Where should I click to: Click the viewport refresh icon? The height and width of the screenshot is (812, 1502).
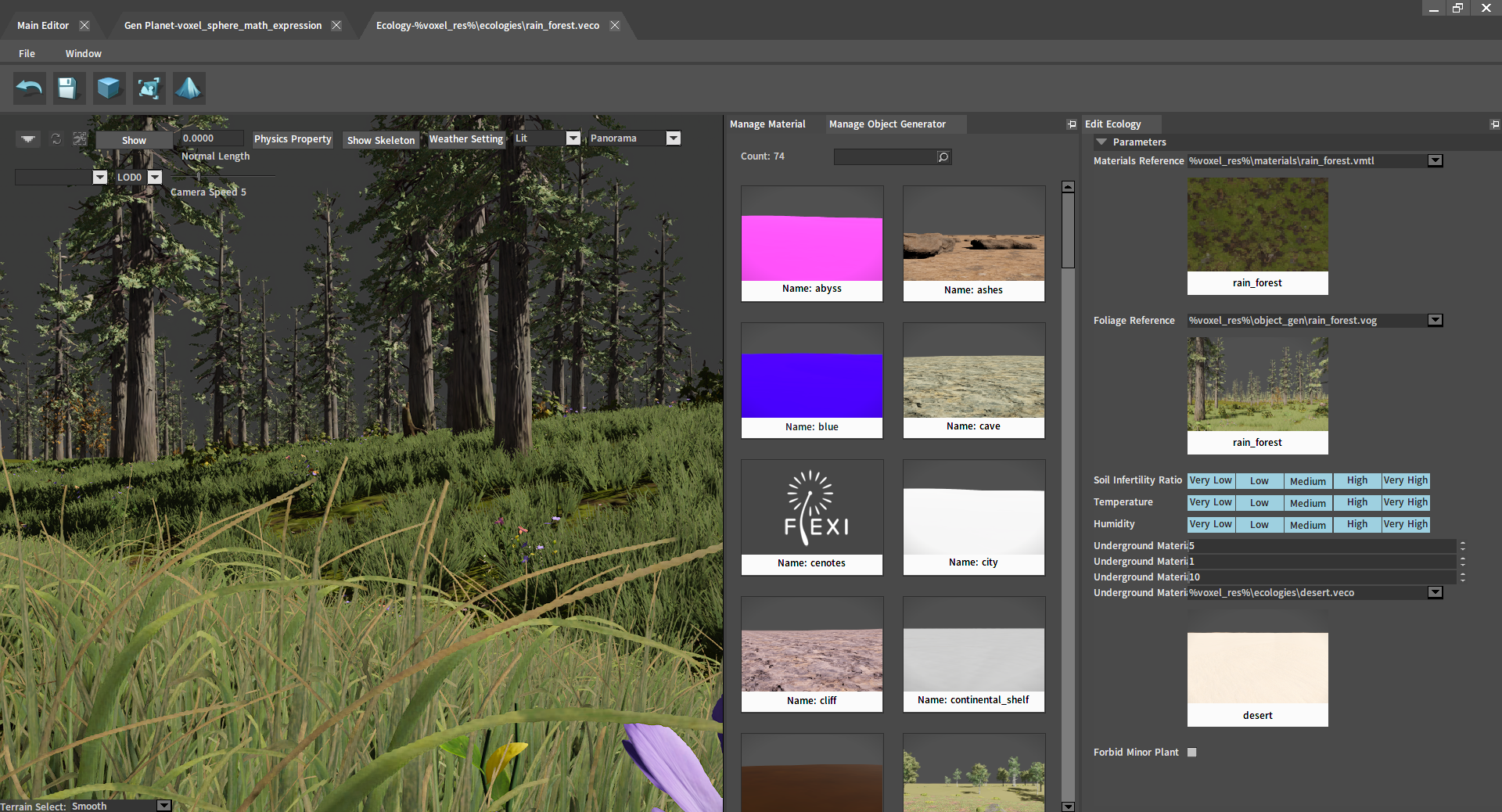56,138
